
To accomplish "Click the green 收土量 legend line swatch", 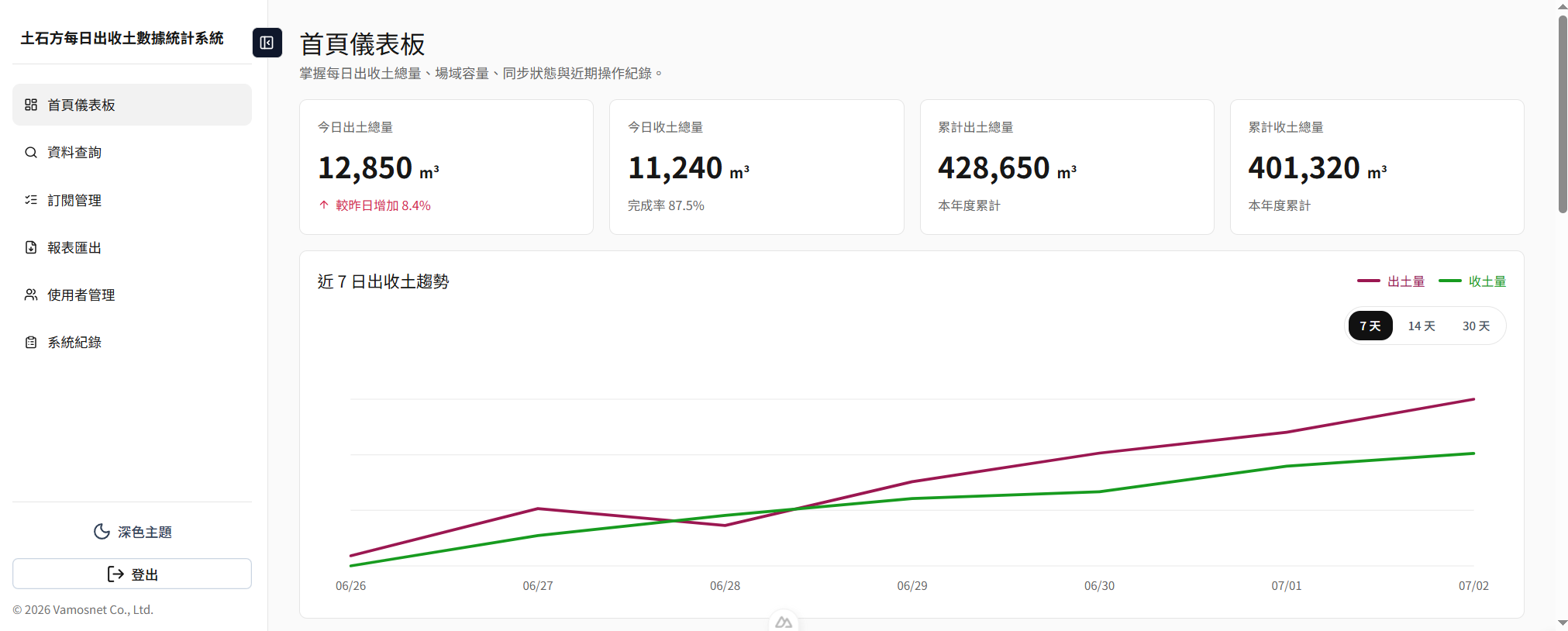I will point(1450,281).
